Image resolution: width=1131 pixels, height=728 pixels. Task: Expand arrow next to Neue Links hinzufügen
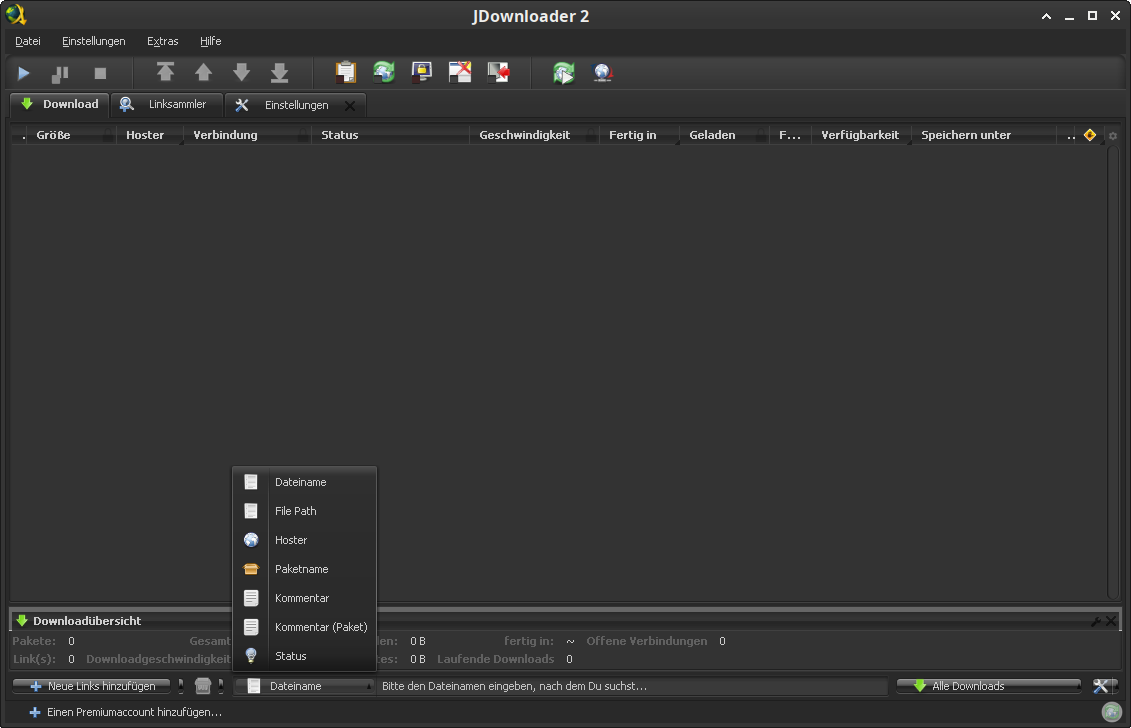point(180,686)
